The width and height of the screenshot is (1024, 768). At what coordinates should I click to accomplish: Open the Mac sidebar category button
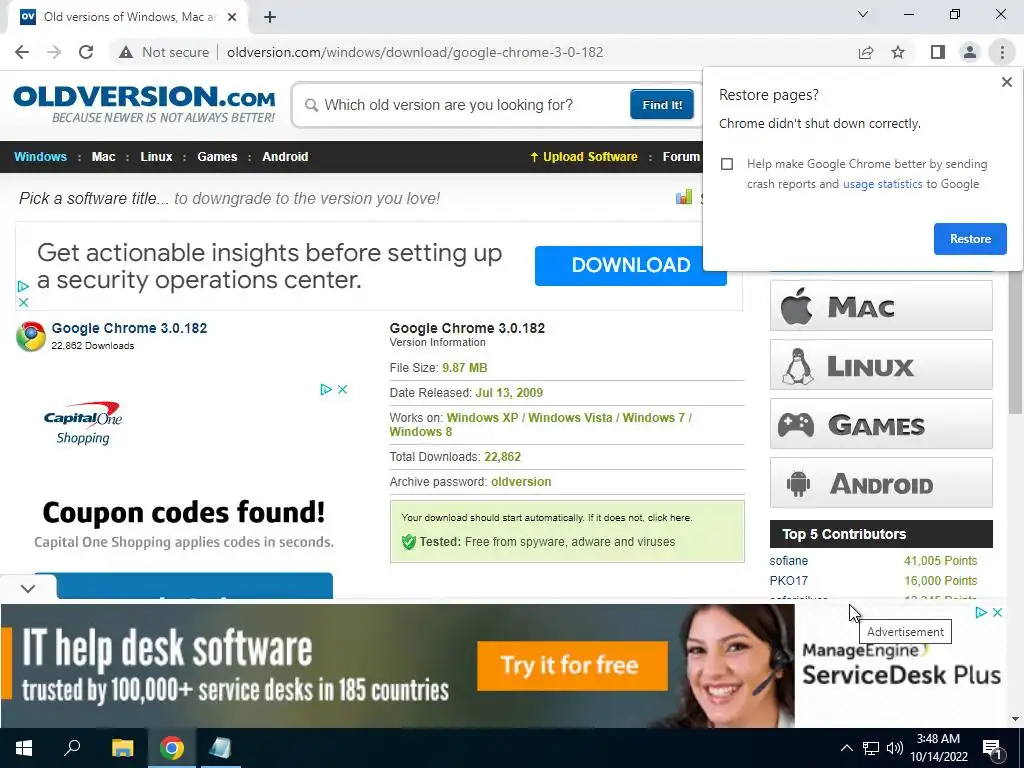pyautogui.click(x=881, y=306)
